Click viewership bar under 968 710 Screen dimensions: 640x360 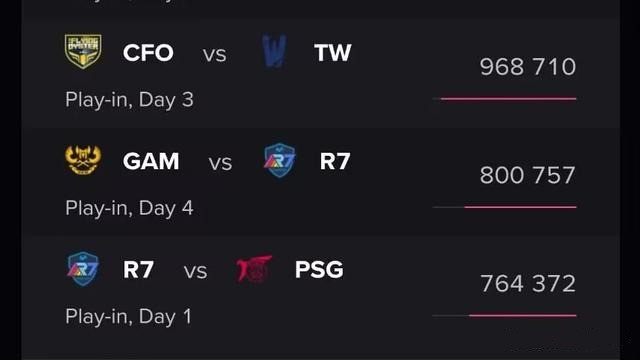[504, 99]
